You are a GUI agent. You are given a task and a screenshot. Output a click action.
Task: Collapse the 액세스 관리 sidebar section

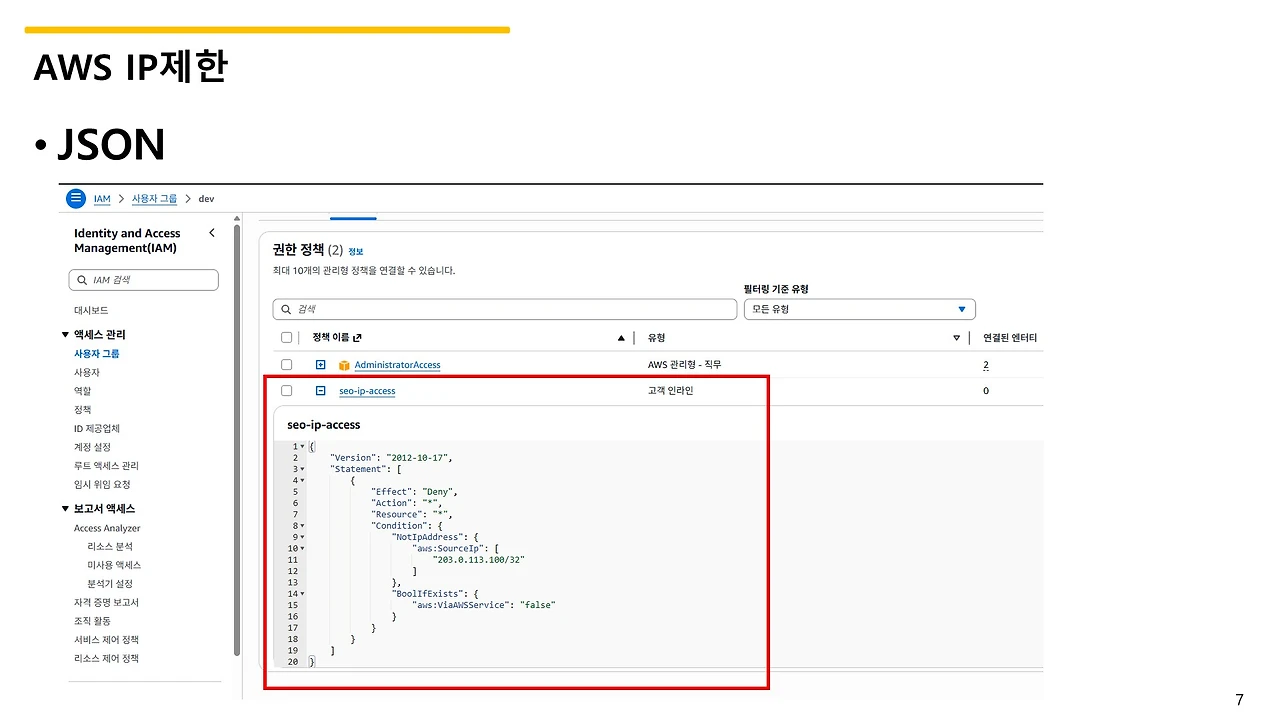pos(66,334)
